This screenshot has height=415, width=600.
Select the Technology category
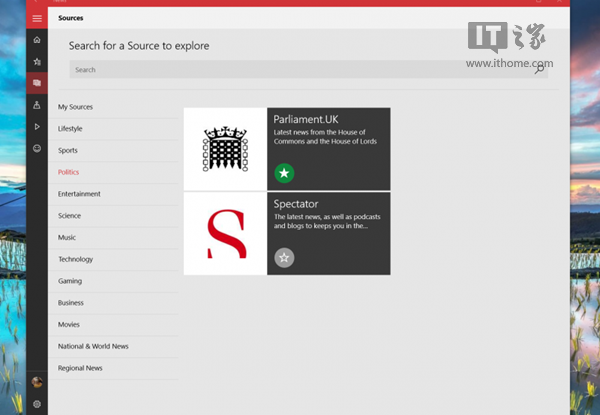click(x=75, y=259)
